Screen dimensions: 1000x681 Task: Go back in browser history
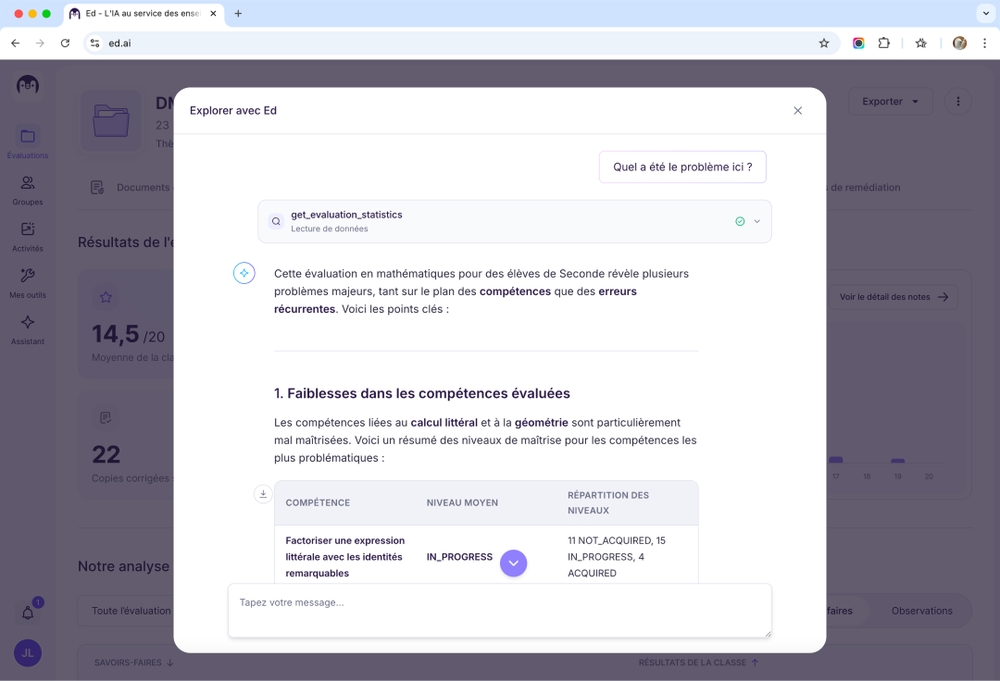(15, 43)
